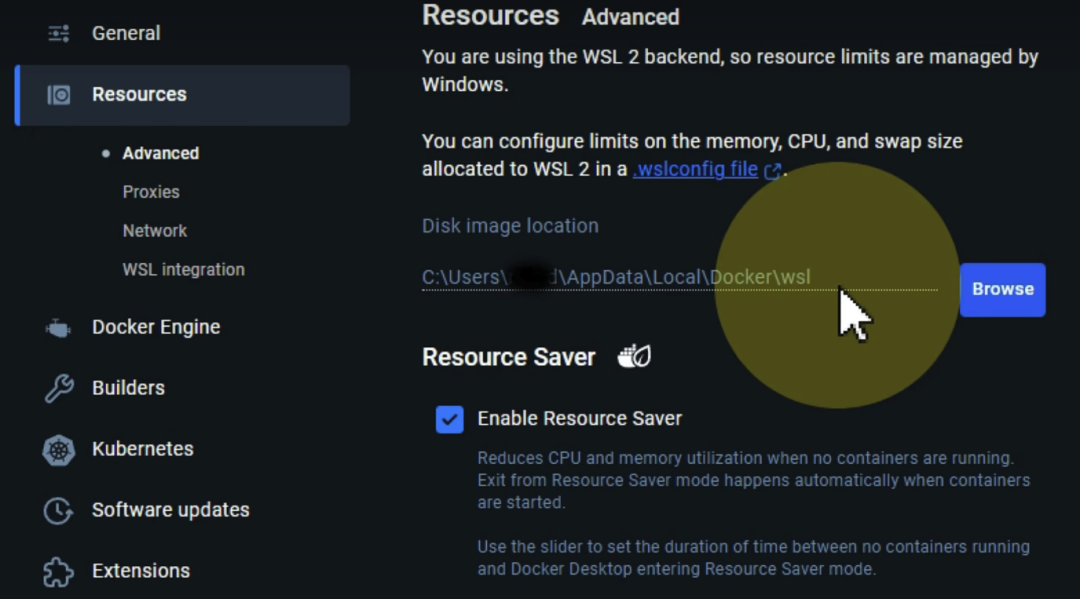Open the WSL integration section
The image size is (1080, 599).
tap(184, 269)
